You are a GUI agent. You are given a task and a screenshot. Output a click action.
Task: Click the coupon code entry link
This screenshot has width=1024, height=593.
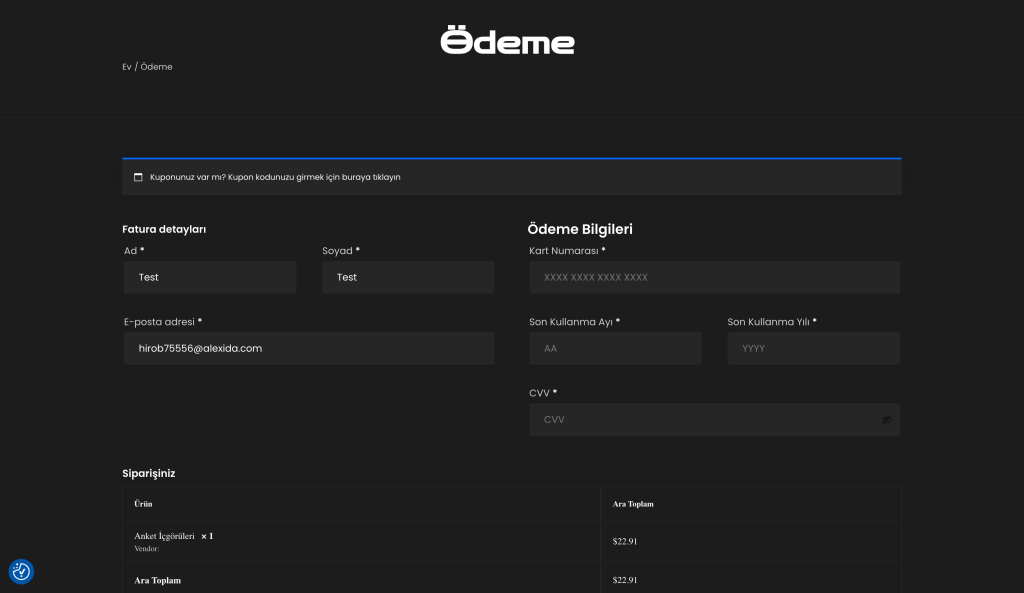pyautogui.click(x=275, y=177)
